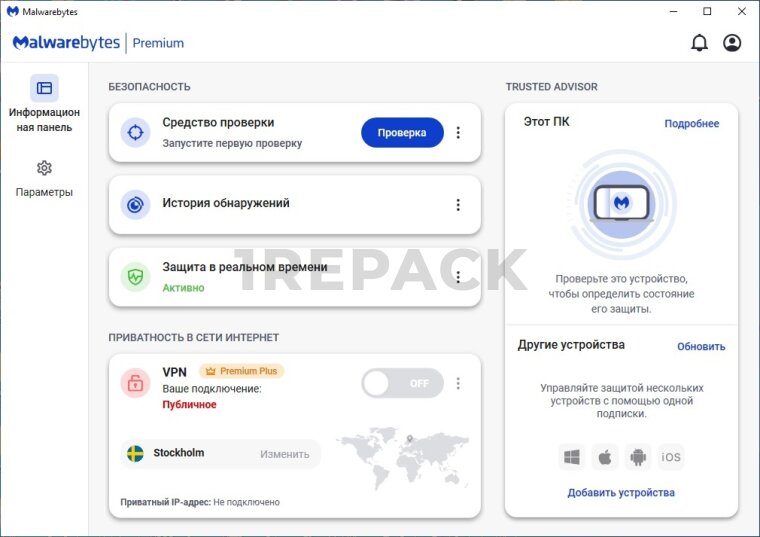The image size is (760, 537).
Task: Open the scanner card three-dots menu
Action: click(x=458, y=132)
